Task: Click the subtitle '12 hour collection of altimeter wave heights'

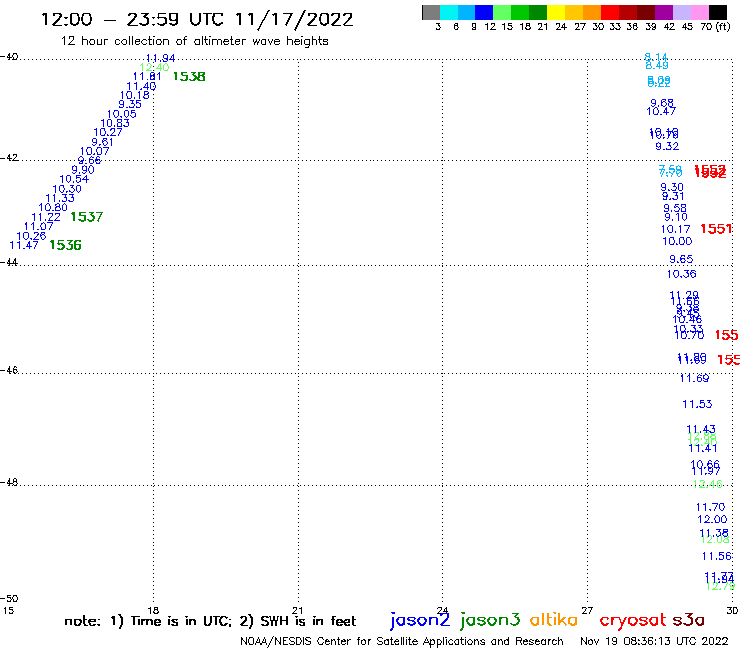Action: (194, 41)
